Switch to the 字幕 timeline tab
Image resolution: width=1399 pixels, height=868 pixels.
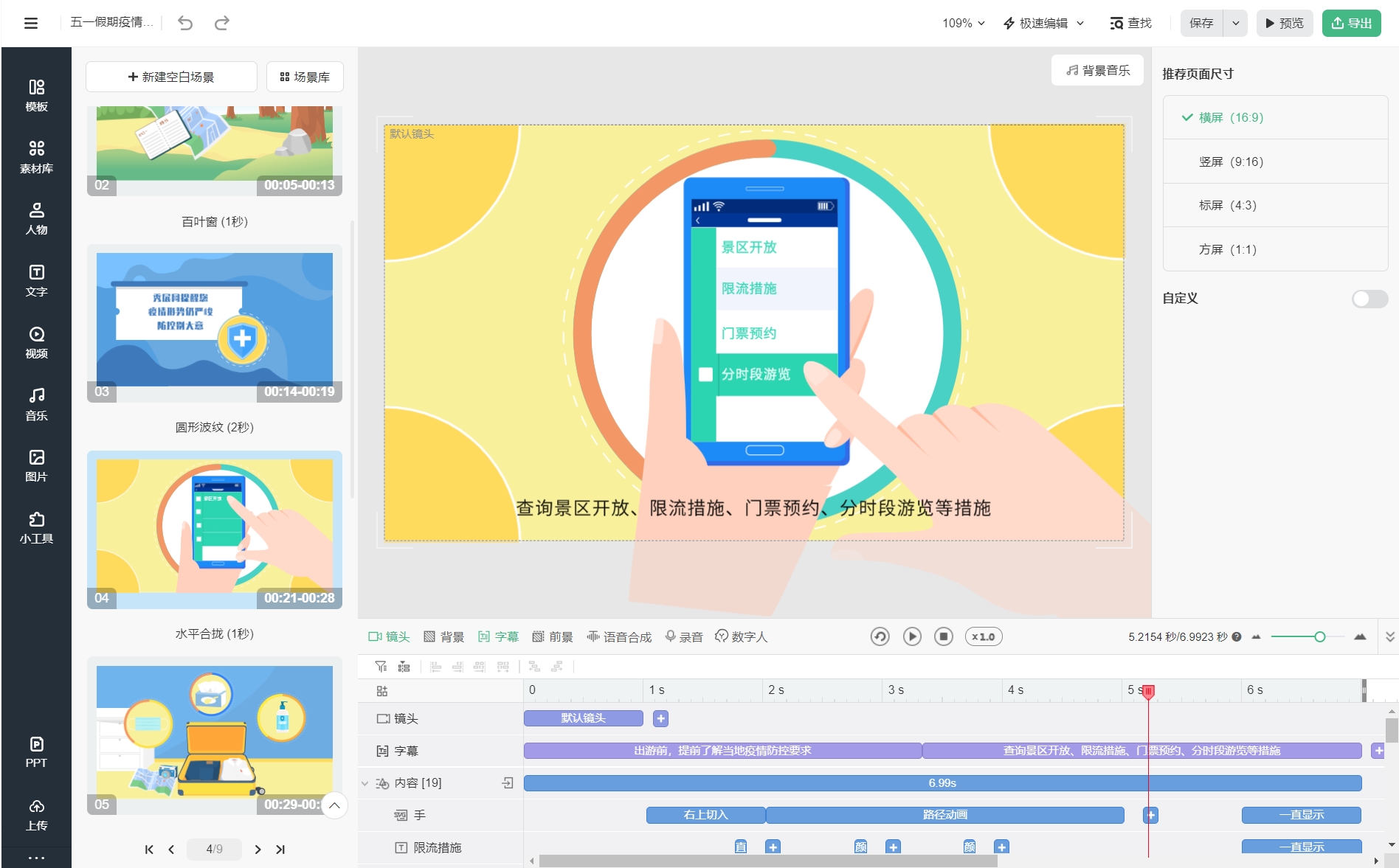498,636
